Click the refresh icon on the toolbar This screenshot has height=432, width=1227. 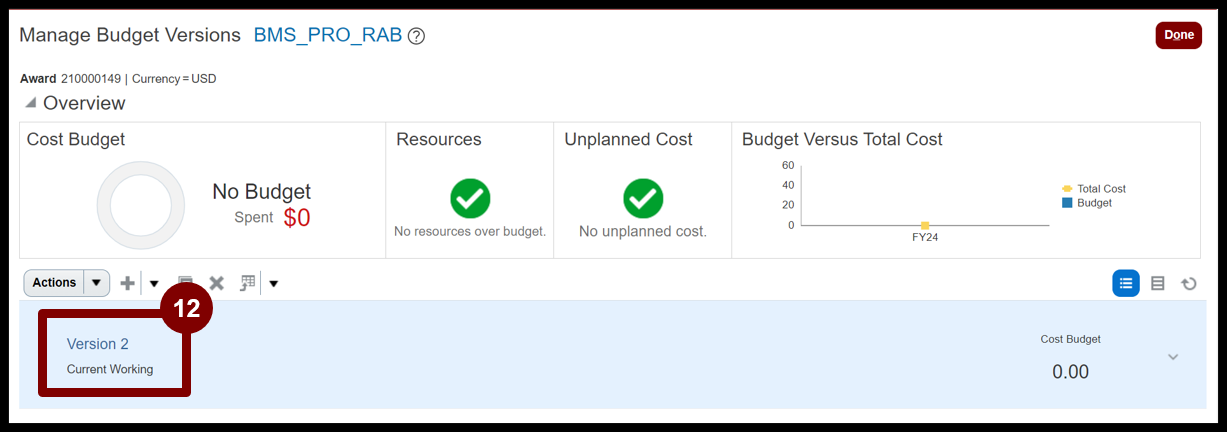point(1189,283)
